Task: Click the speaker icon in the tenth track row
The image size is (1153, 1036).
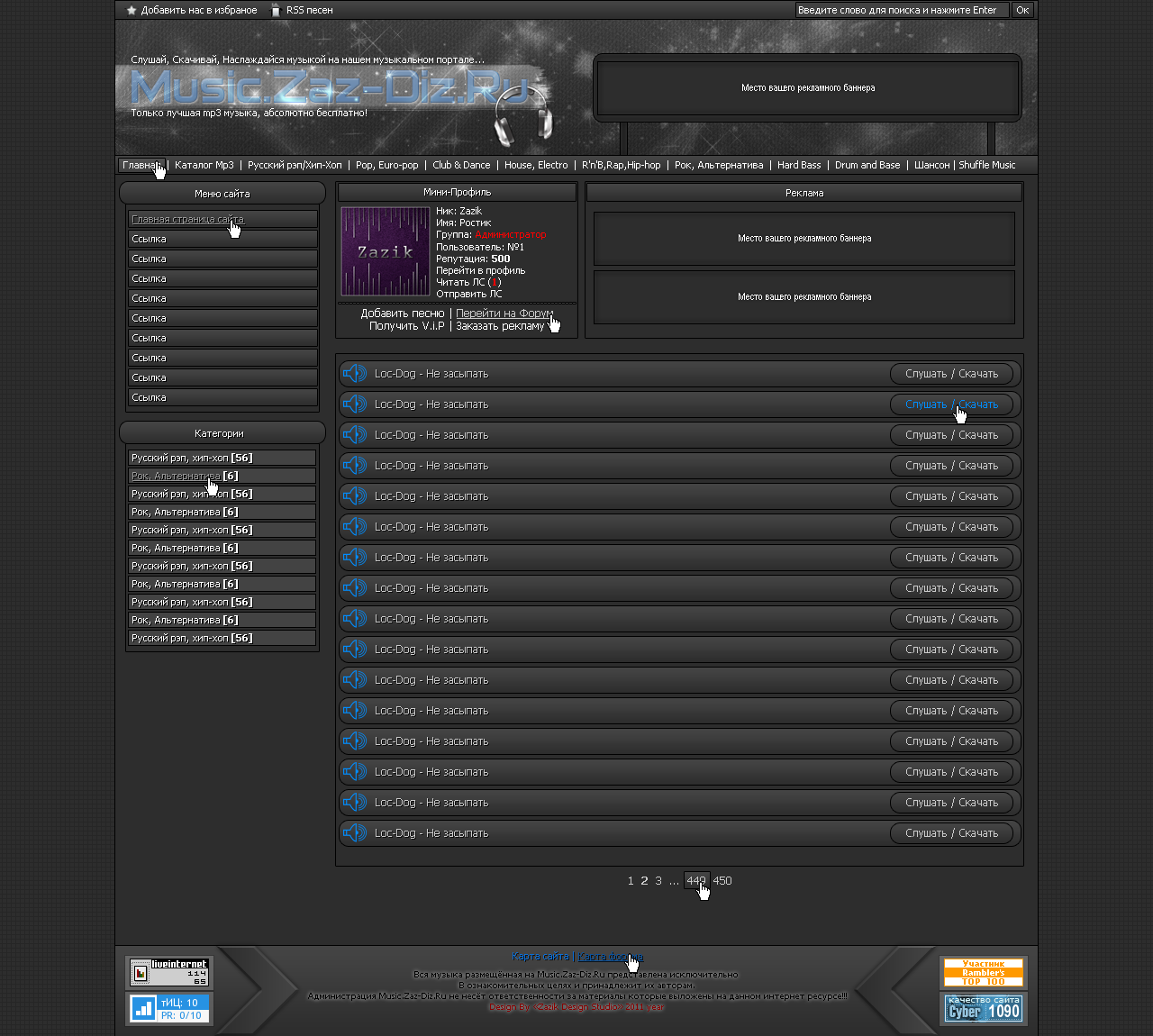Action: pos(355,649)
